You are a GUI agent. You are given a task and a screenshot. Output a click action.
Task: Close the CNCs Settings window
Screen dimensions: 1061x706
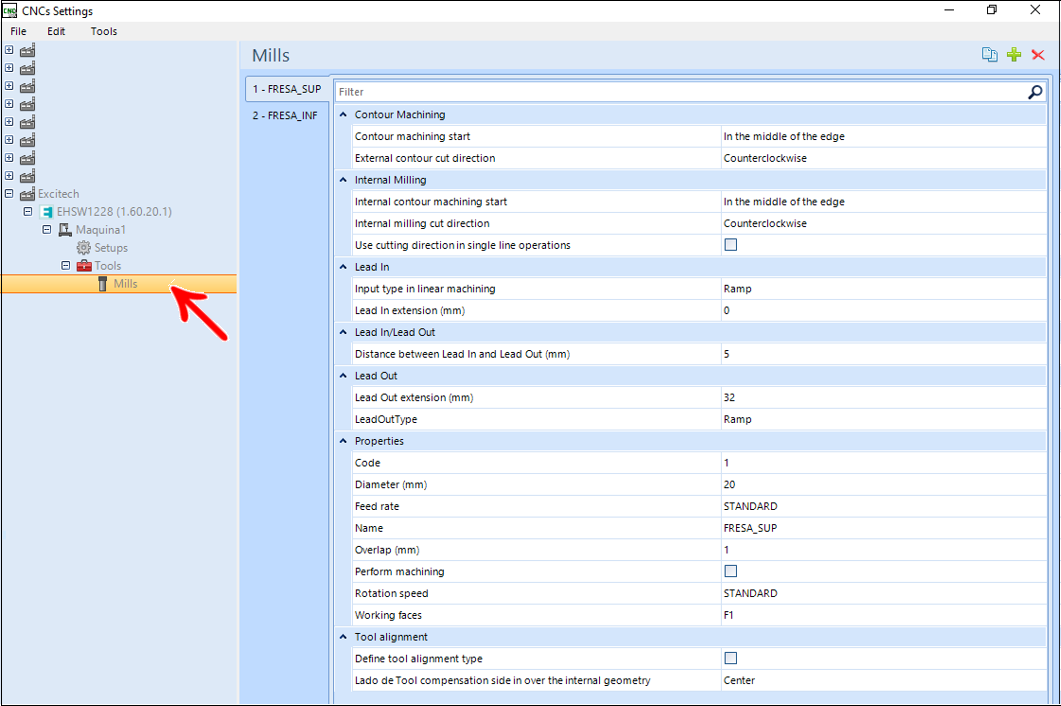(x=1035, y=10)
